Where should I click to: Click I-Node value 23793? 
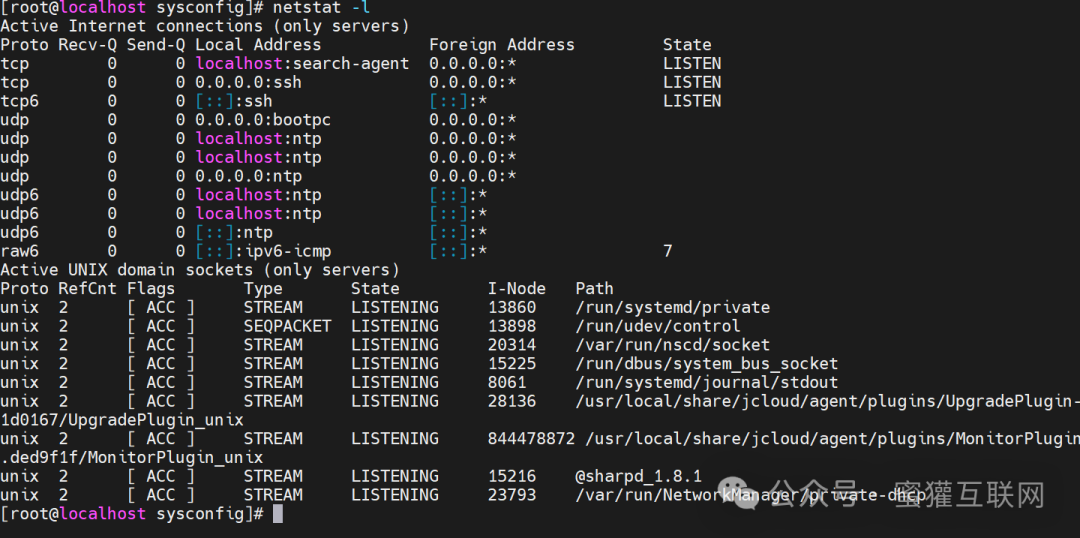pos(512,495)
